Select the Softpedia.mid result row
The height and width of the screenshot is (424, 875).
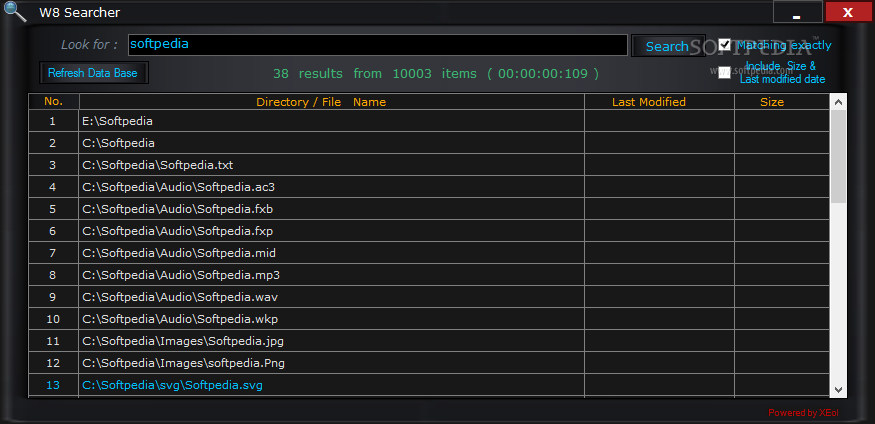pyautogui.click(x=331, y=253)
